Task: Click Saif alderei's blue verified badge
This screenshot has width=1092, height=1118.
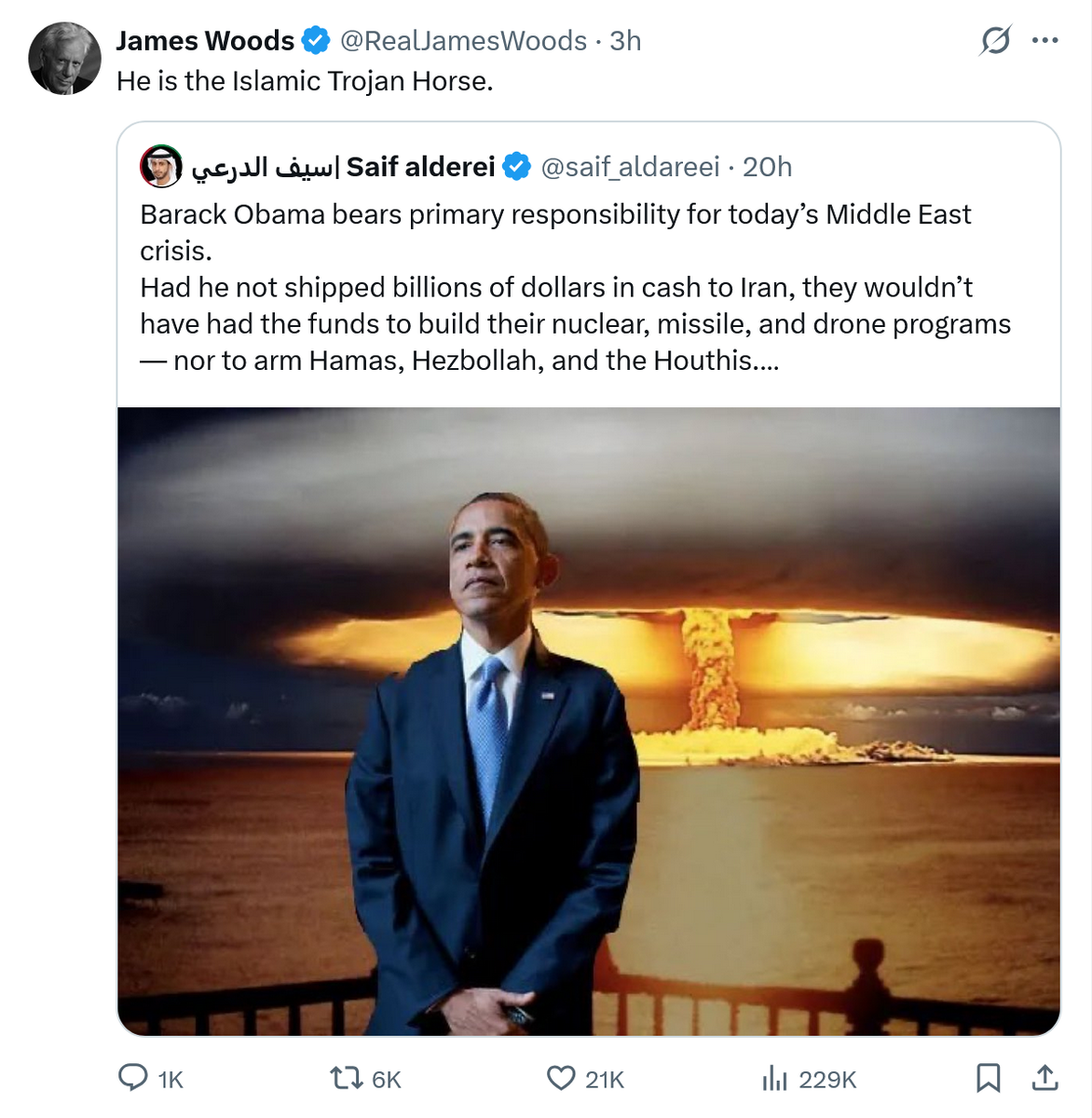Action: tap(516, 167)
